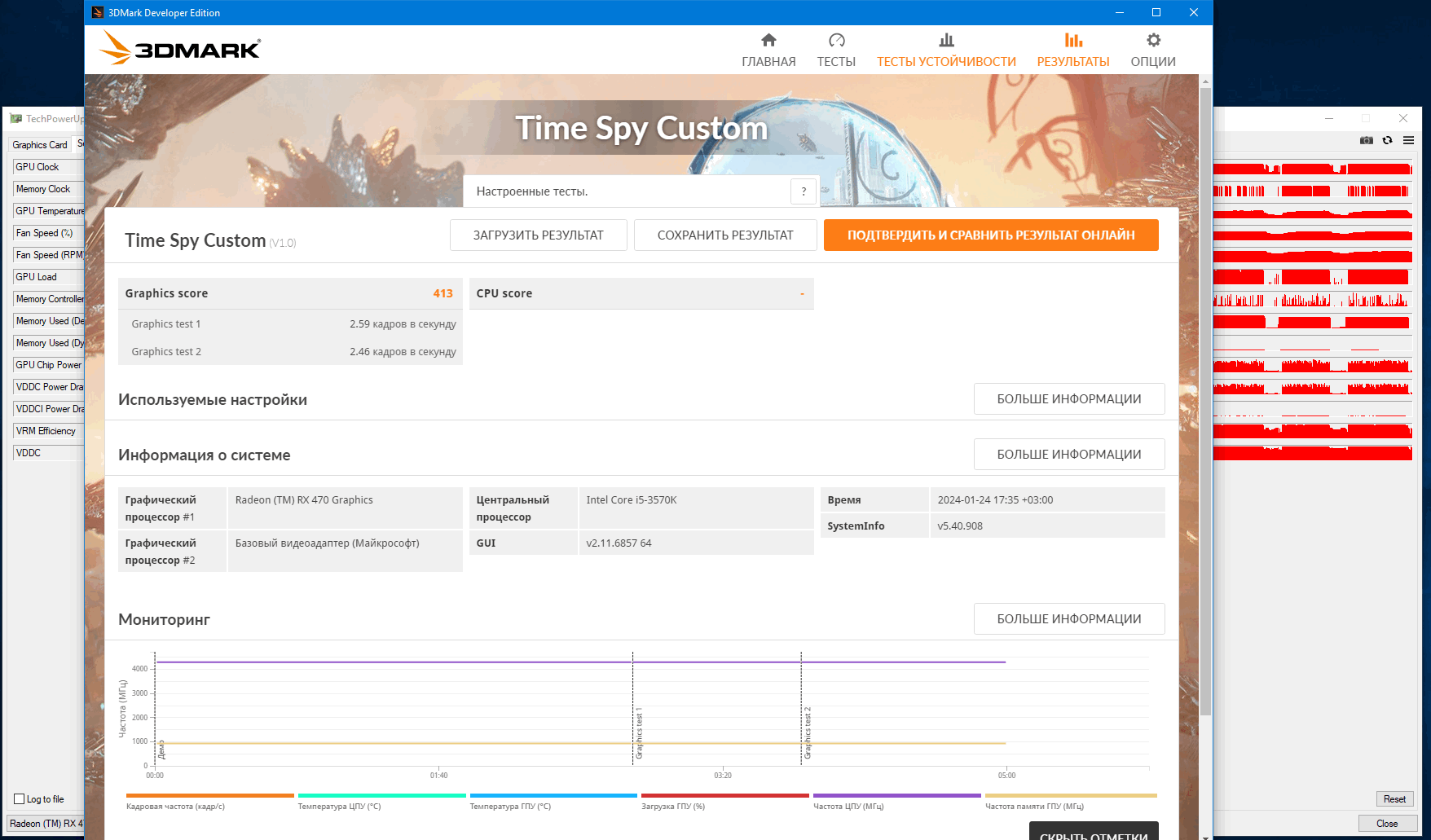The image size is (1431, 840).
Task: Select the Graphics Card tab in GPU-Z
Action: (40, 144)
